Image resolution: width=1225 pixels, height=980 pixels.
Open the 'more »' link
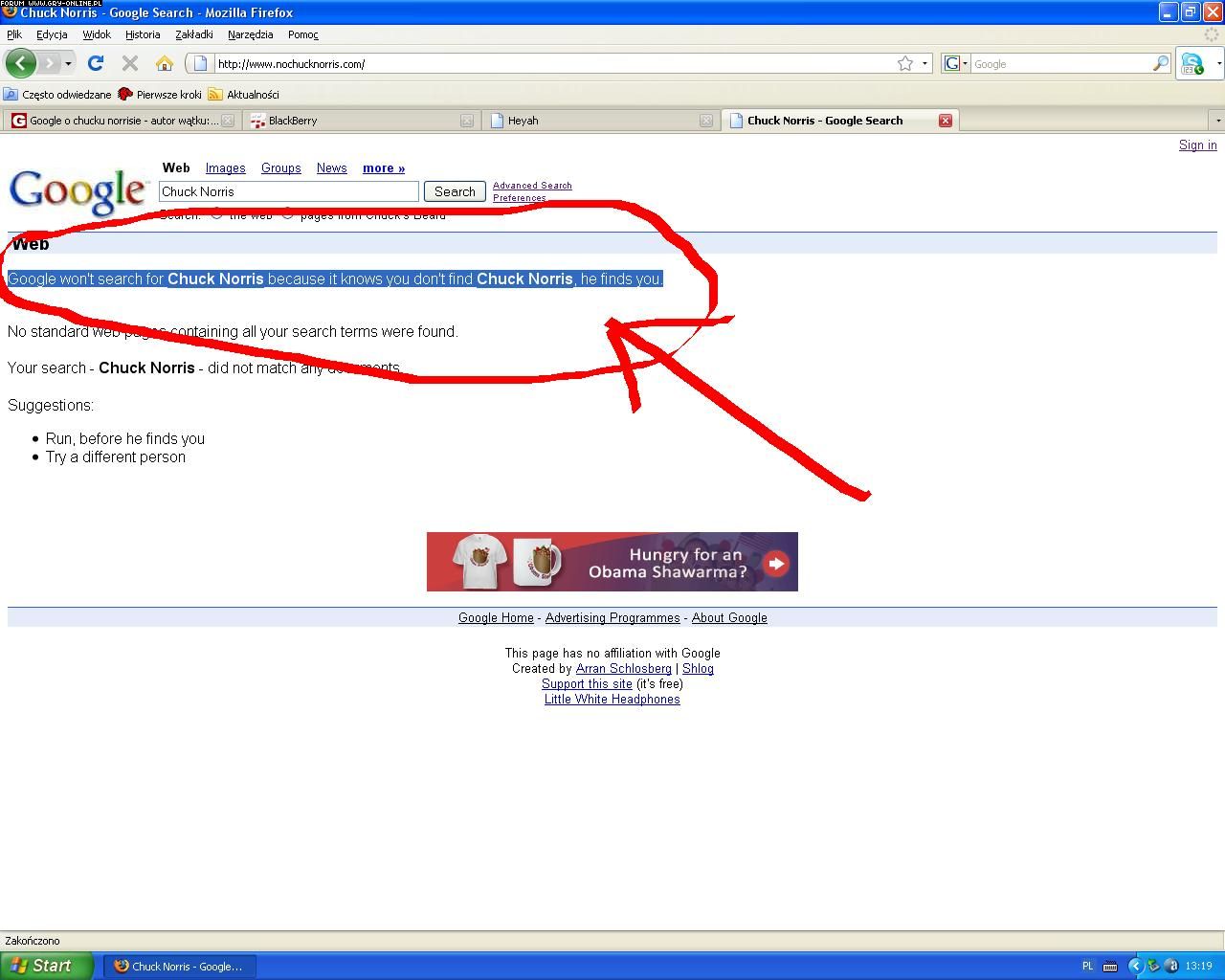pos(384,167)
